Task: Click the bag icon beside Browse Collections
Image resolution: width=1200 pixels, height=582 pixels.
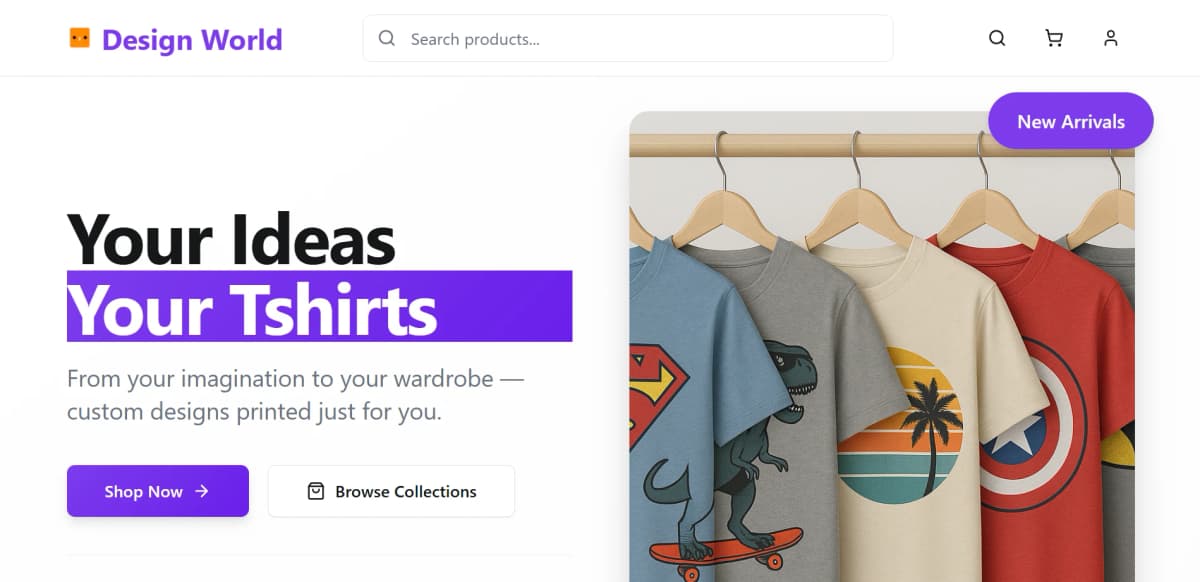Action: click(x=316, y=491)
